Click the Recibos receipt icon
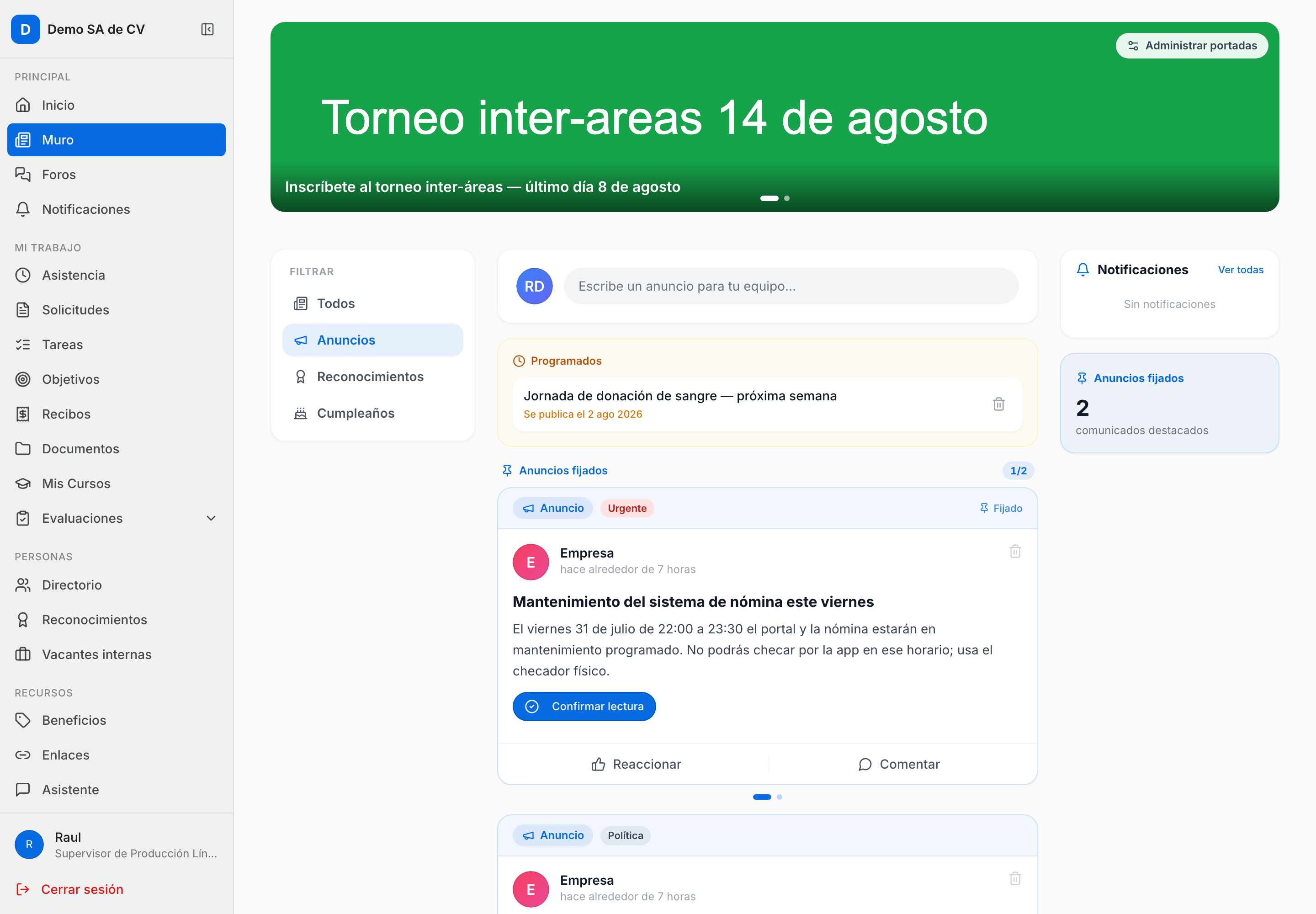The width and height of the screenshot is (1316, 914). pos(23,414)
